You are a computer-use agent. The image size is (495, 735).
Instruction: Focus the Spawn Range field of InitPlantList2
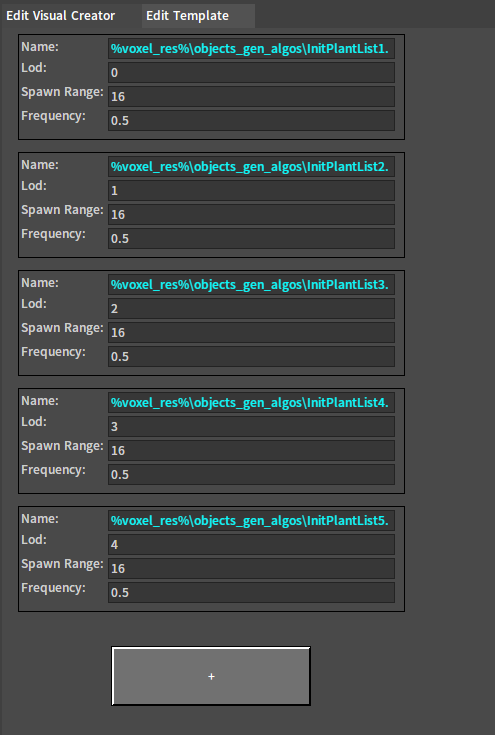(251, 215)
